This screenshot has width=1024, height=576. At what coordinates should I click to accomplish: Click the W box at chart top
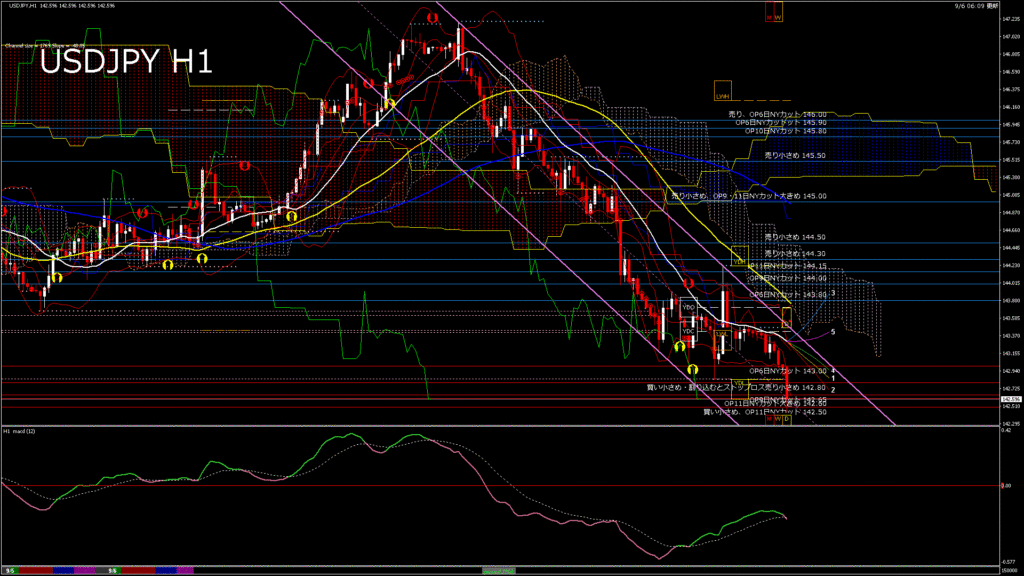pos(778,16)
